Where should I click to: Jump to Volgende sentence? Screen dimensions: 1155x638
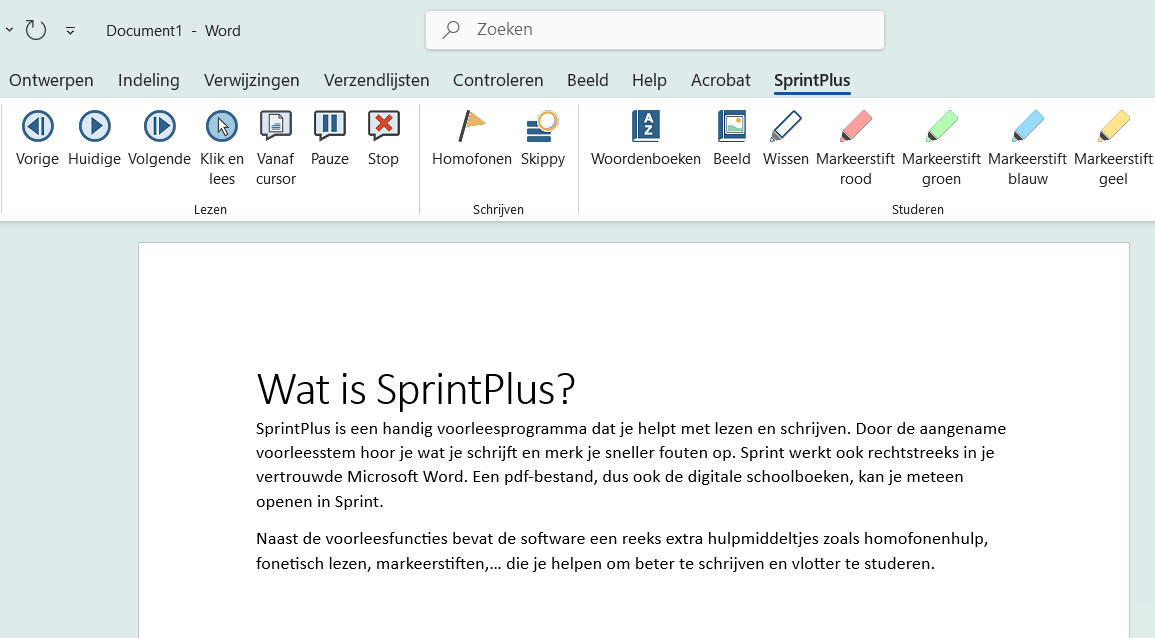pos(159,140)
